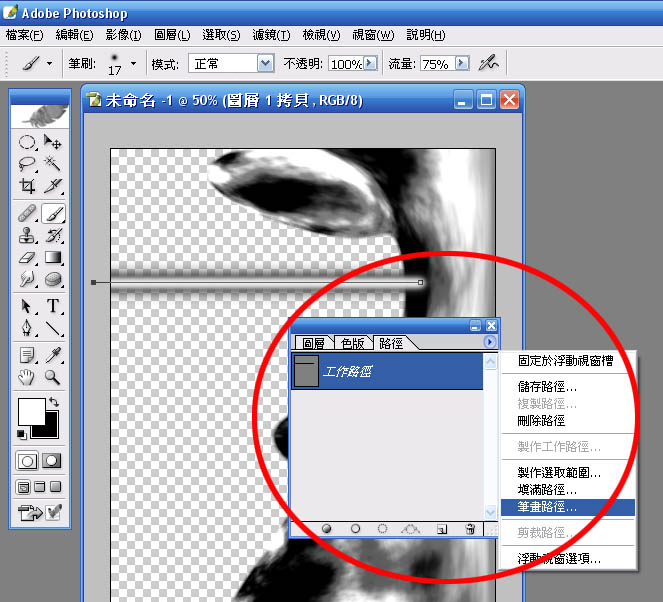Viewport: 663px width, 602px height.
Task: Select the Brush tool in toolbox
Action: [x=53, y=213]
